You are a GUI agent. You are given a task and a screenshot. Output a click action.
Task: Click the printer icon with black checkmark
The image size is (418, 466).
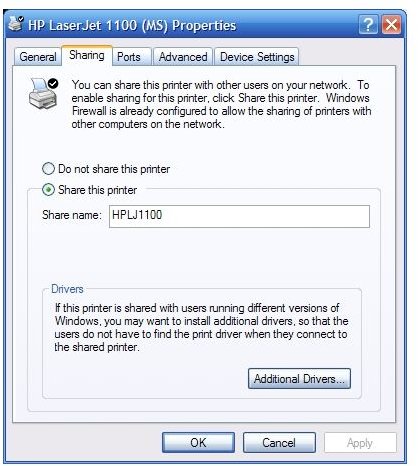43,93
